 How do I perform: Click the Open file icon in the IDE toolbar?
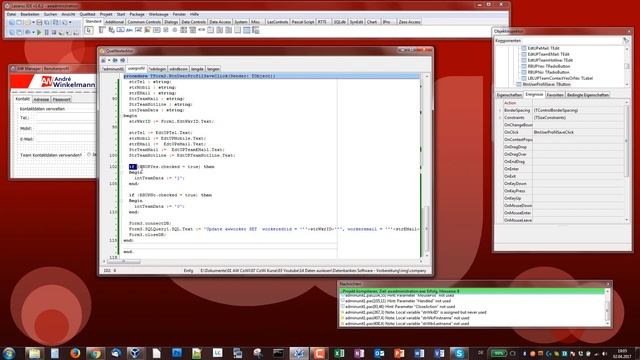[27, 22]
